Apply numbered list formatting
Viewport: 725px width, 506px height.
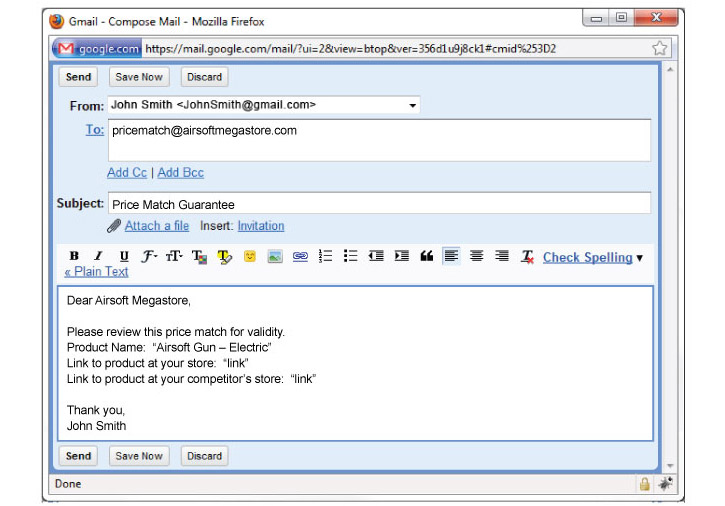[x=325, y=257]
